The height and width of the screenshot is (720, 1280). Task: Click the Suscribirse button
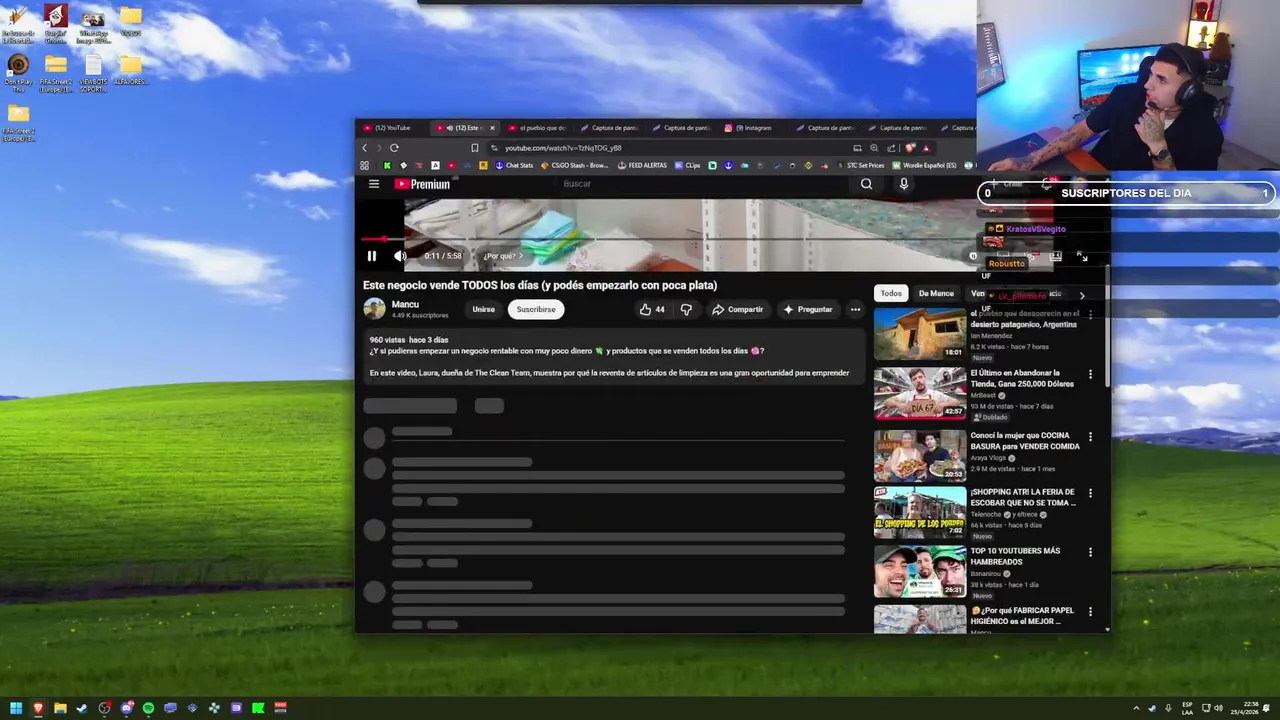pyautogui.click(x=536, y=310)
